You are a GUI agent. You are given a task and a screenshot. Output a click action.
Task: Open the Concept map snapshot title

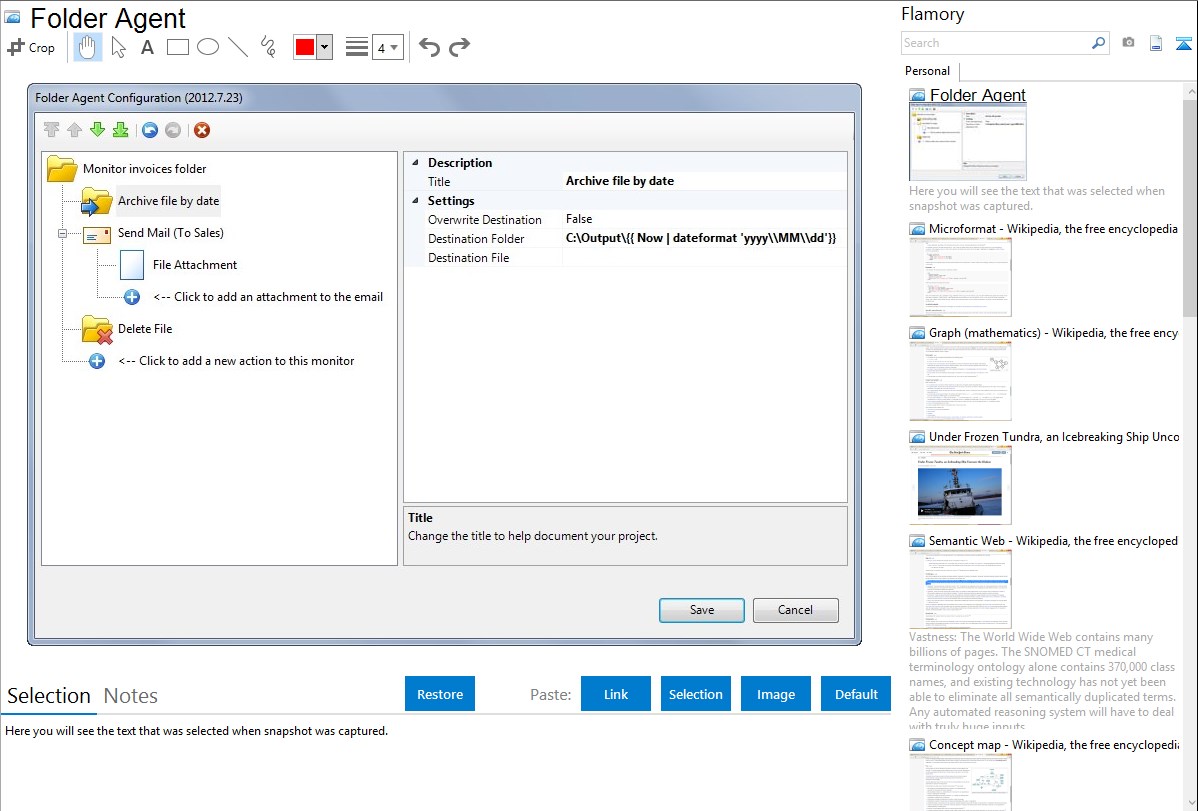coord(1054,744)
